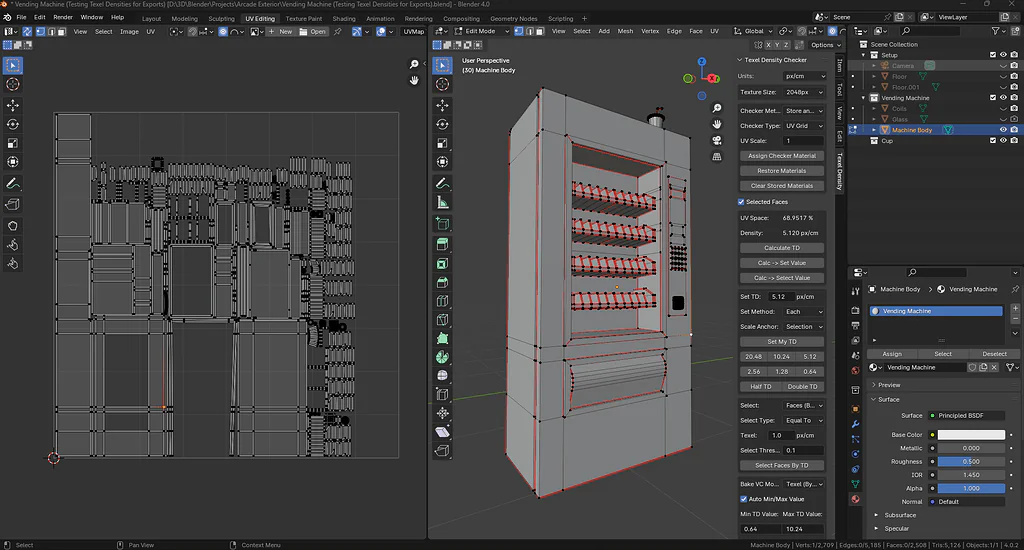Click the viewport zoom magnifier icon

click(716, 108)
